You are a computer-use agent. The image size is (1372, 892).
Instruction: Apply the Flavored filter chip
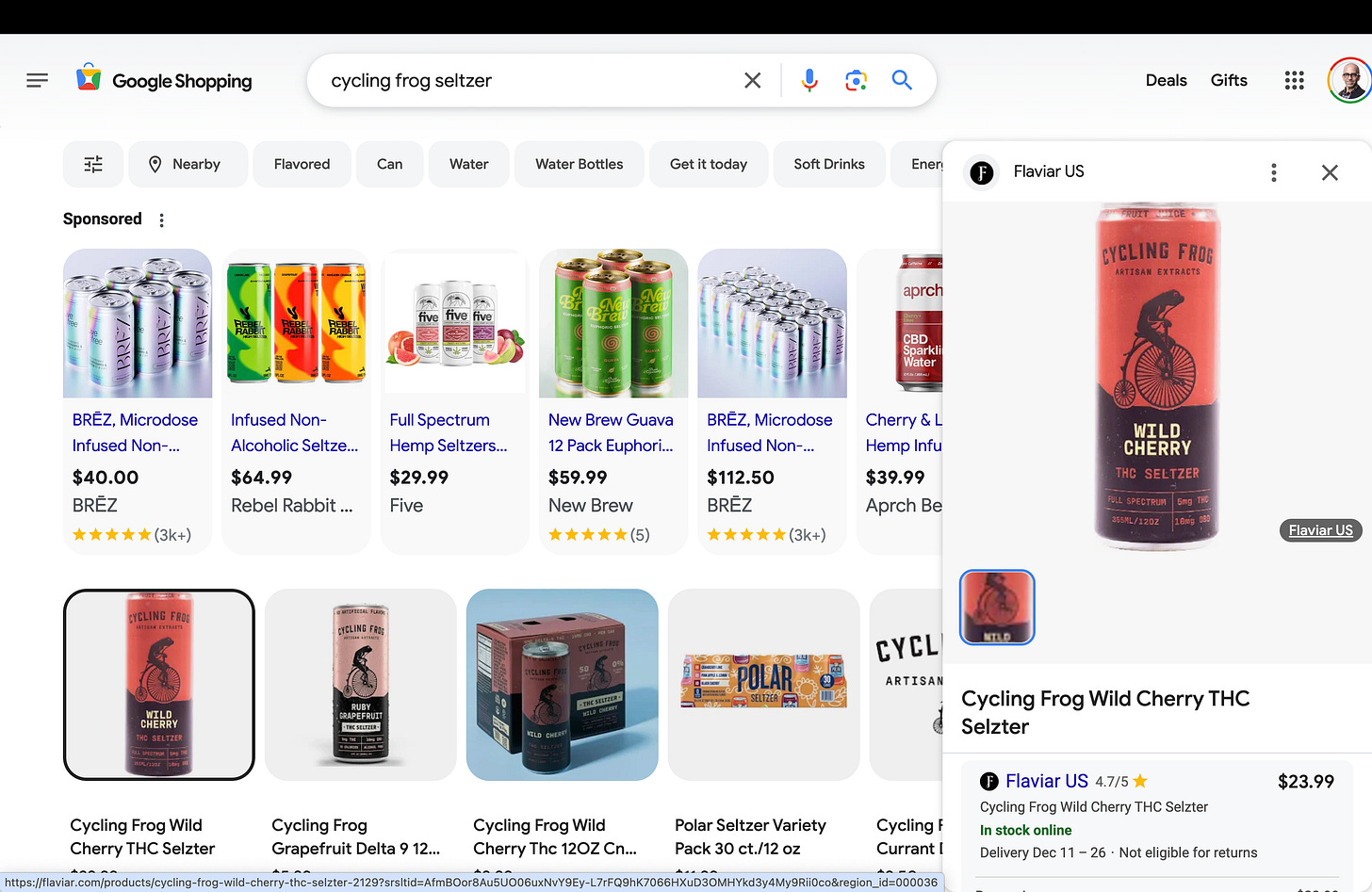(302, 164)
